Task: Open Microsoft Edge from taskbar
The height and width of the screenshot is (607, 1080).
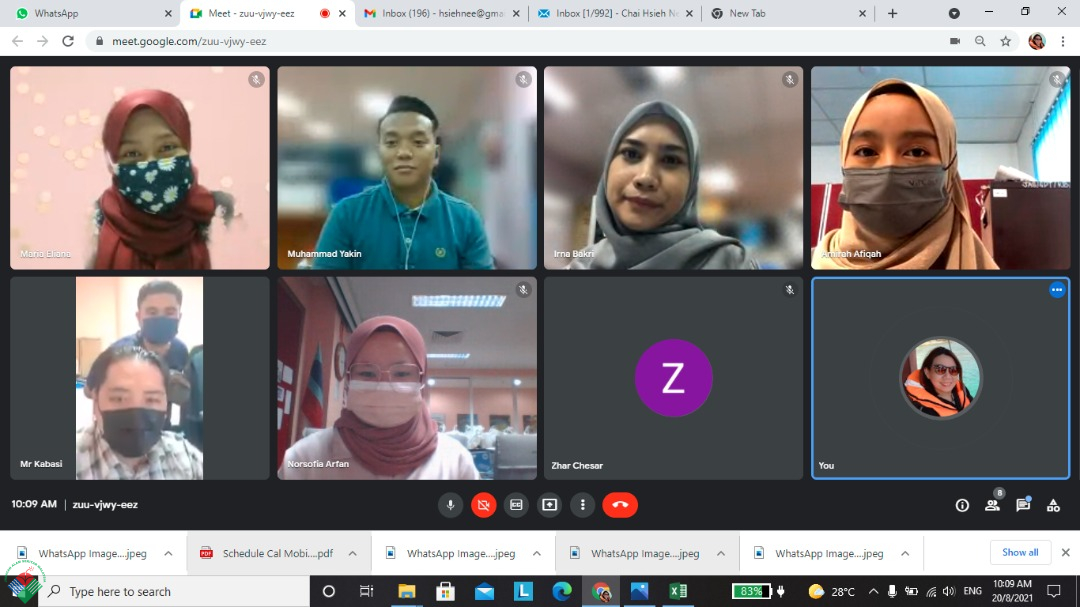Action: pyautogui.click(x=562, y=591)
